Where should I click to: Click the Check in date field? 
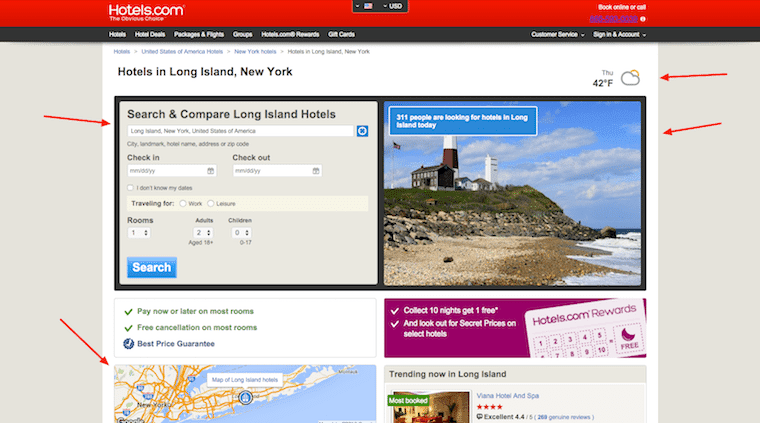tap(172, 171)
